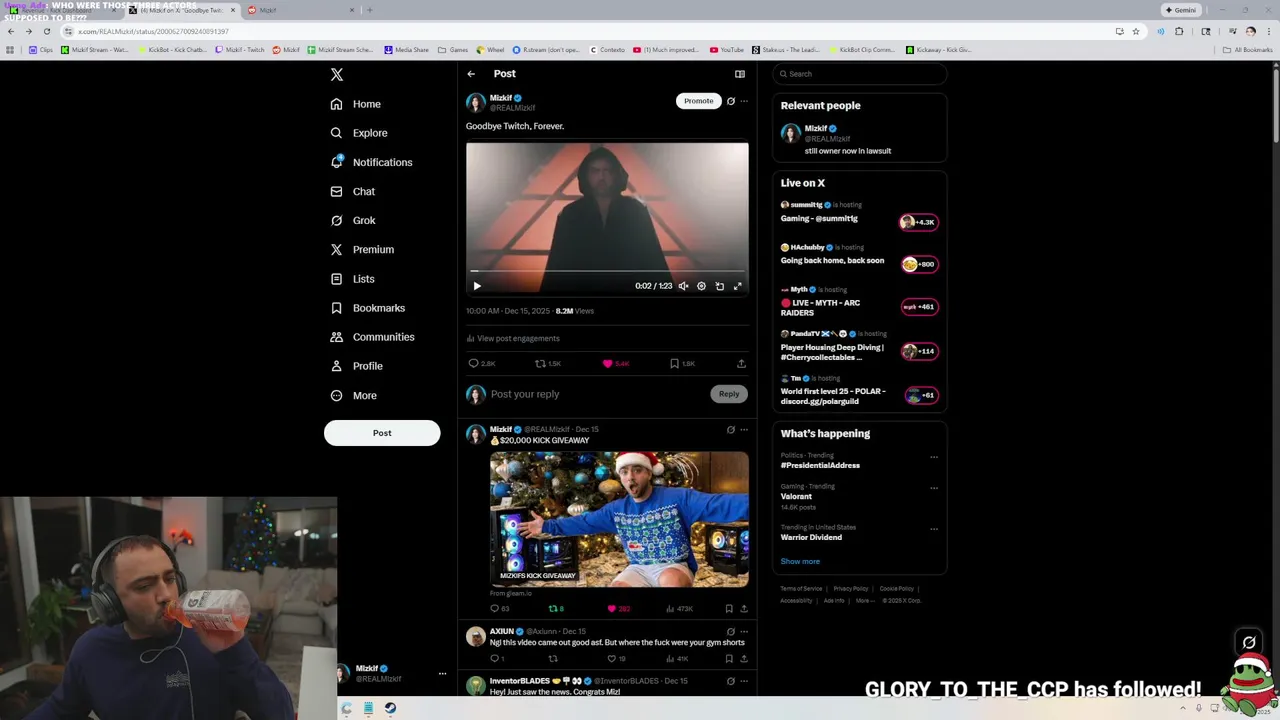The height and width of the screenshot is (720, 1280).
Task: Toggle like on Kick Giveaway post
Action: pyautogui.click(x=612, y=608)
